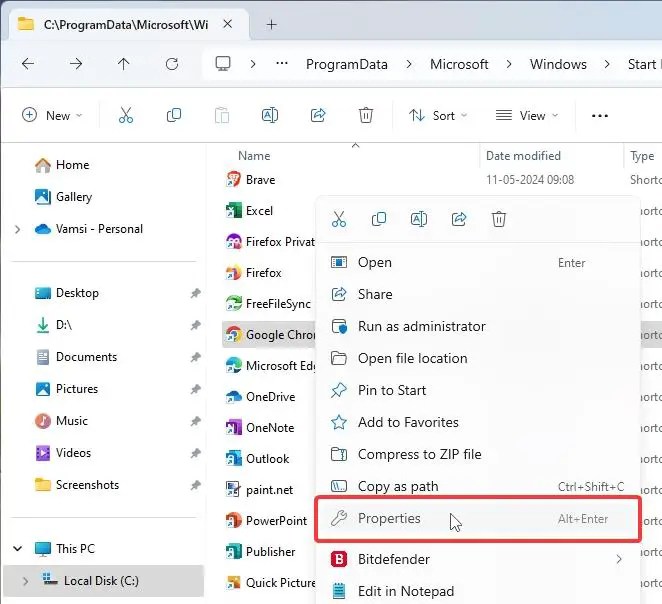Add a new tab with the plus

[271, 24]
